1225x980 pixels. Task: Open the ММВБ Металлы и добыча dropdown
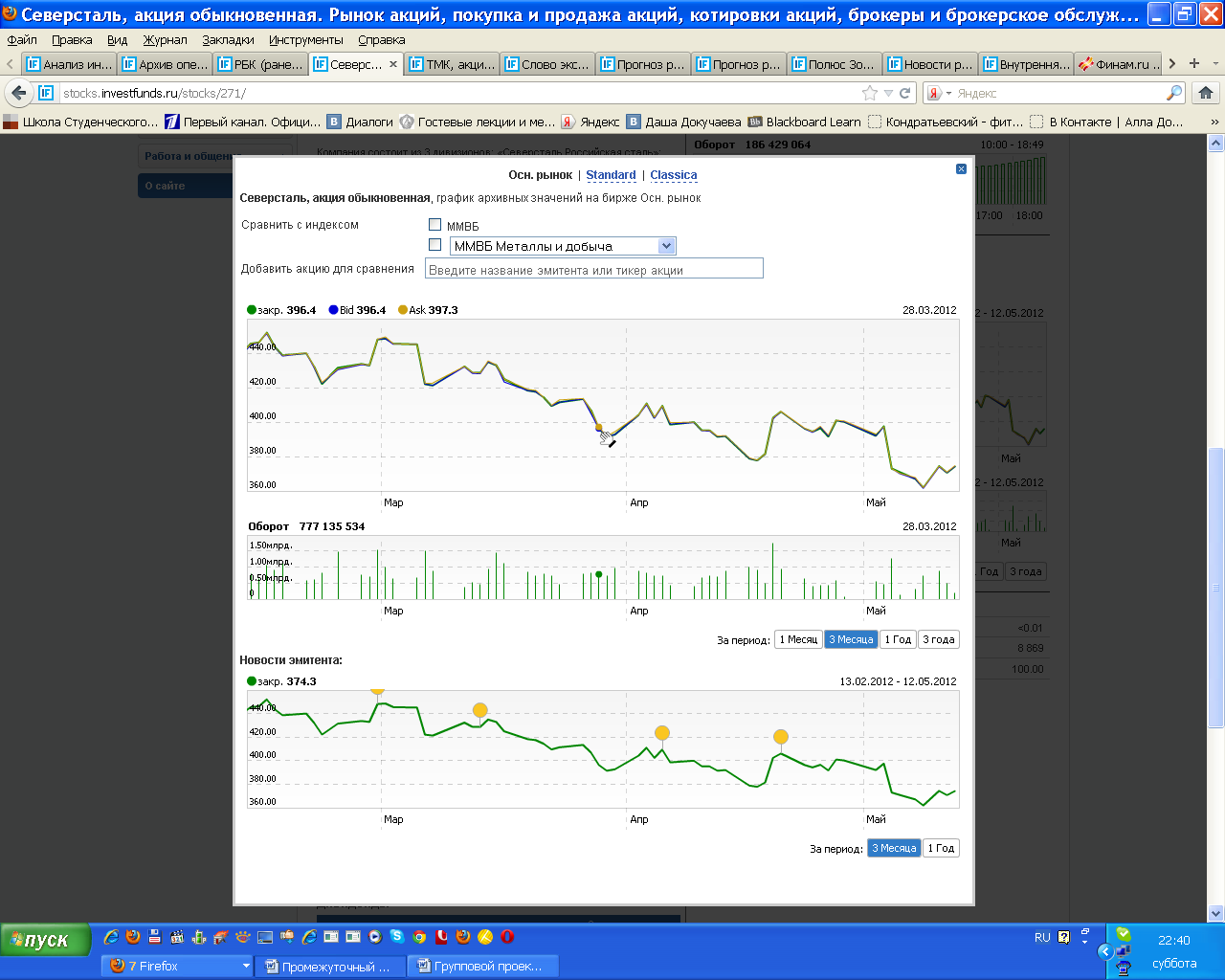coord(563,246)
